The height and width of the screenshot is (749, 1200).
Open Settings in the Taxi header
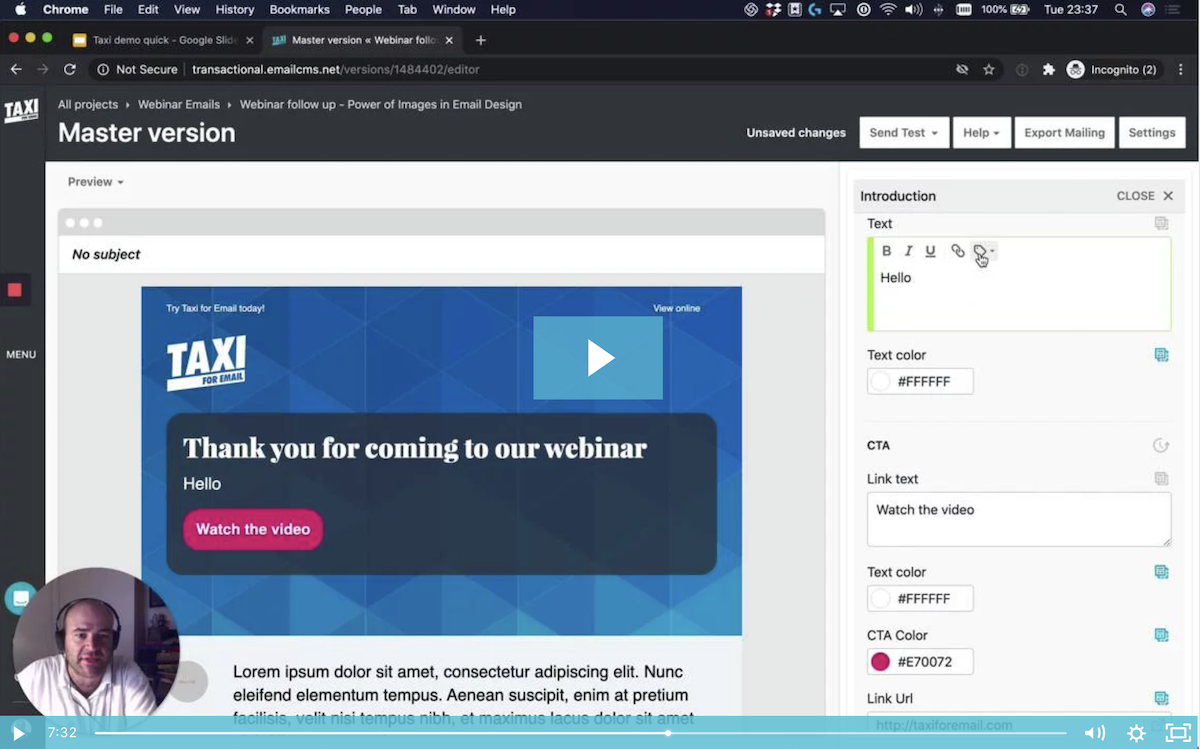1152,133
